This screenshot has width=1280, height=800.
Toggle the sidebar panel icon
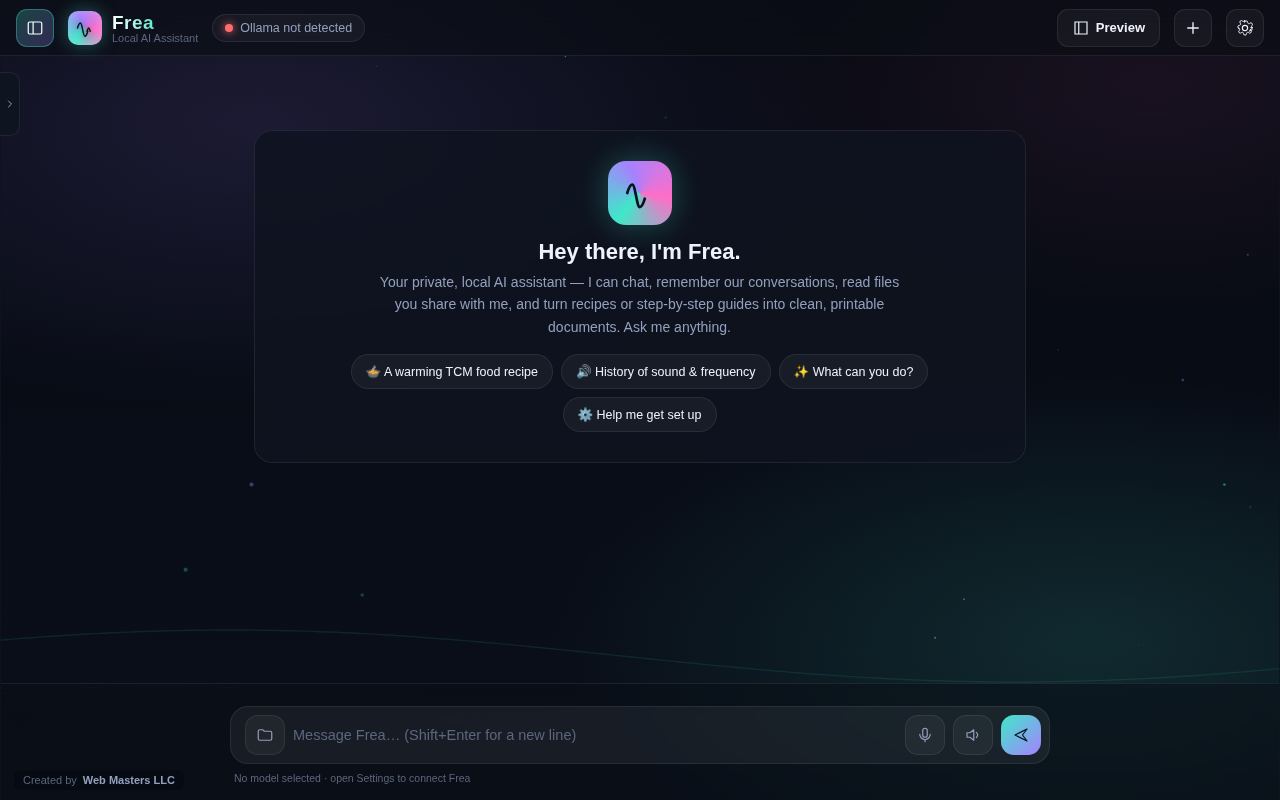[x=35, y=28]
